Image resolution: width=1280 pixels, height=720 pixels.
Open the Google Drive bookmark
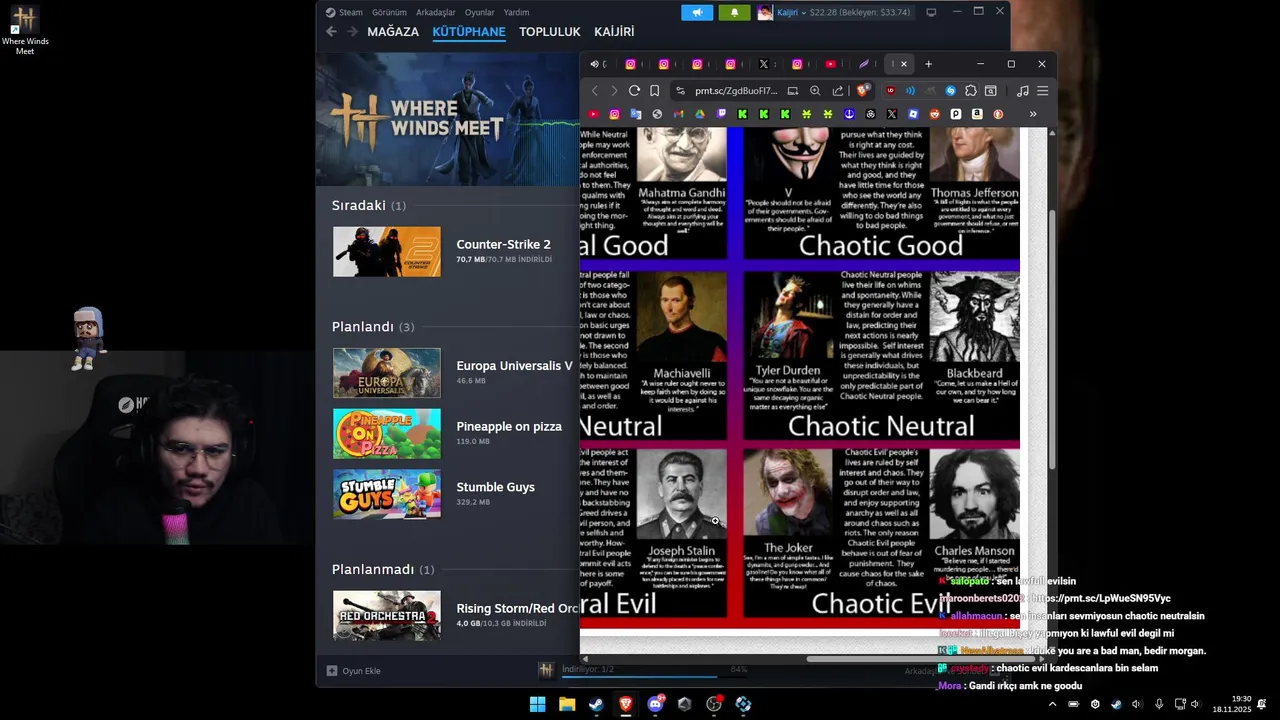pyautogui.click(x=700, y=114)
